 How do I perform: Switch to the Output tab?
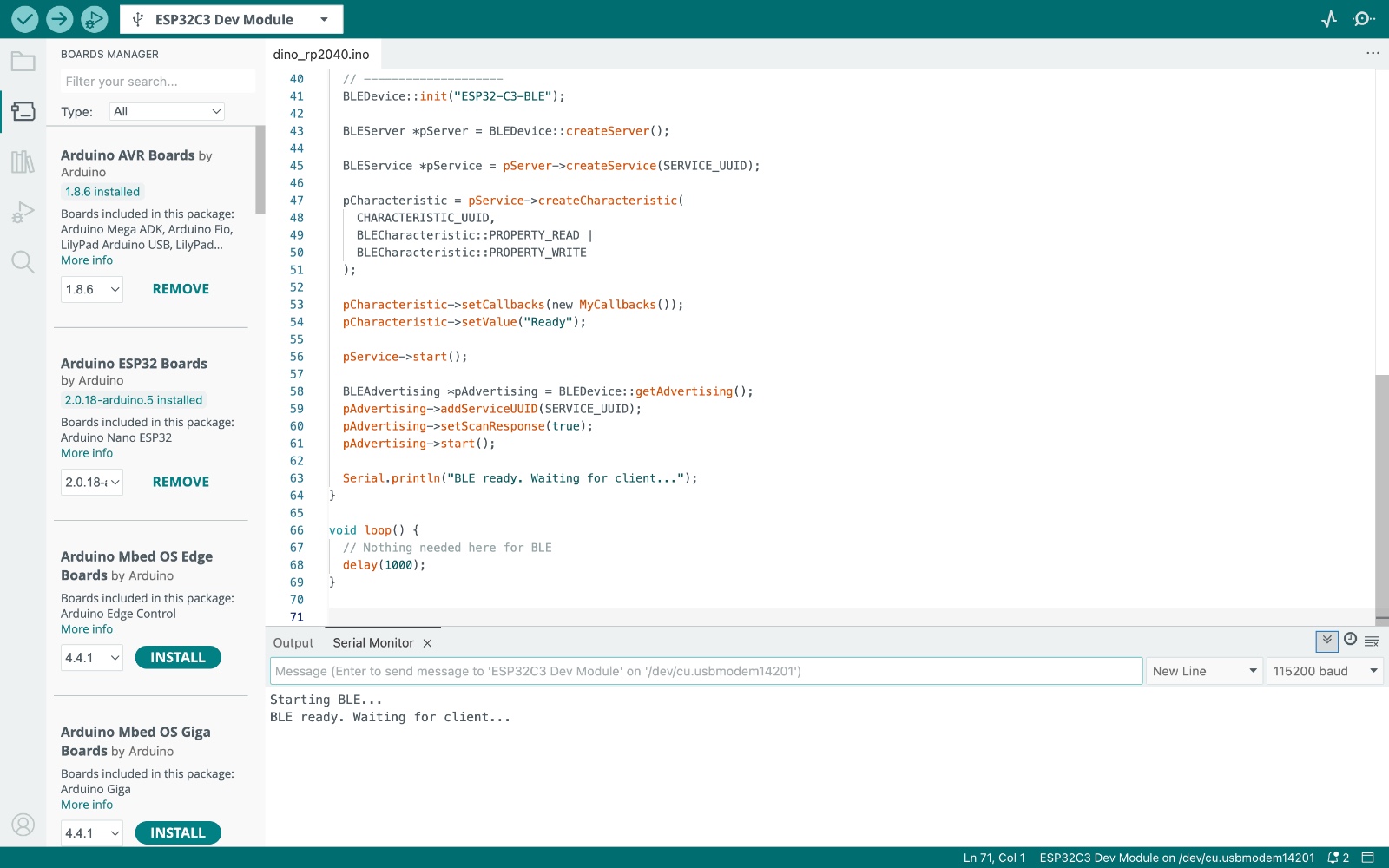coord(293,643)
